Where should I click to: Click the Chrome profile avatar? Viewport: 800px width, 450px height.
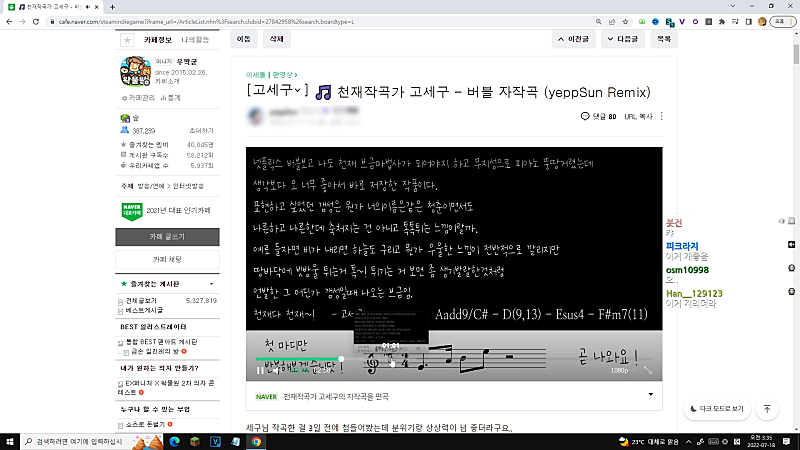point(762,21)
